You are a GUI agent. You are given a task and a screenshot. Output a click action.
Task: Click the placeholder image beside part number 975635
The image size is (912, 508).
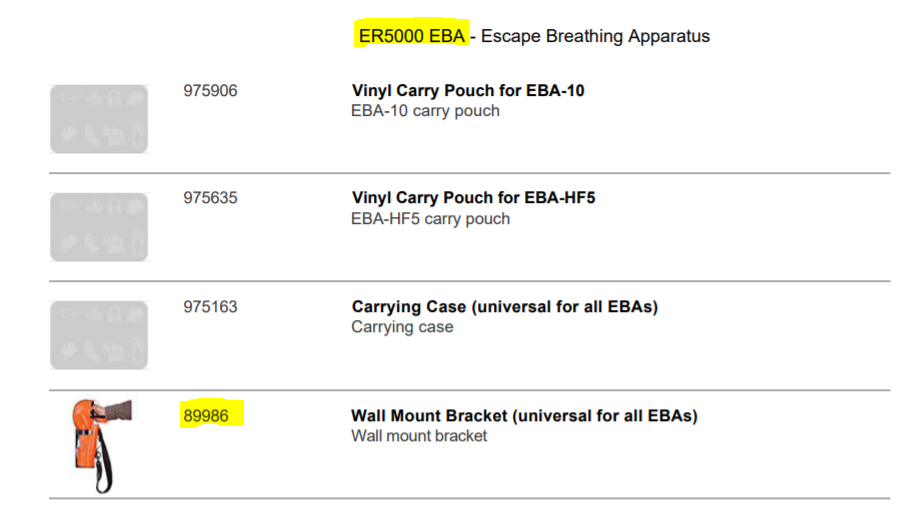click(99, 227)
